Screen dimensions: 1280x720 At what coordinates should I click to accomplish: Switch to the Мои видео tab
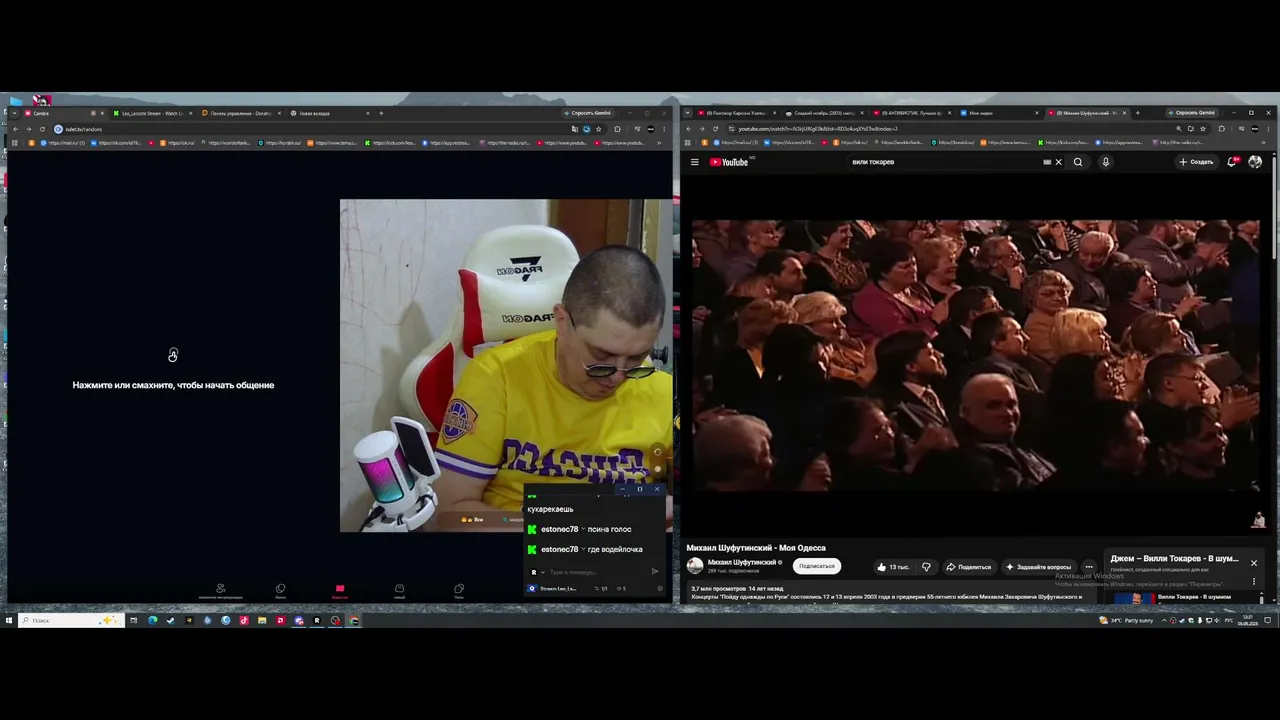pyautogui.click(x=1000, y=113)
